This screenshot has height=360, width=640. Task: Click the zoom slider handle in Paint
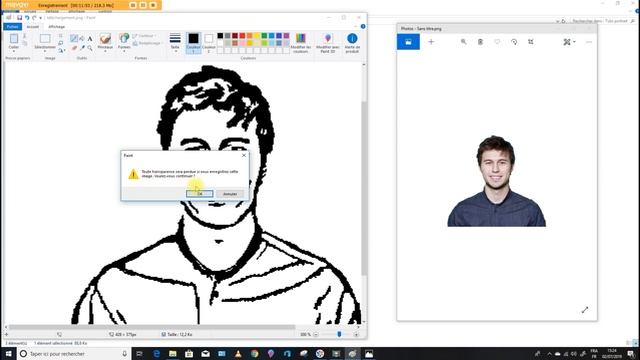(x=339, y=334)
